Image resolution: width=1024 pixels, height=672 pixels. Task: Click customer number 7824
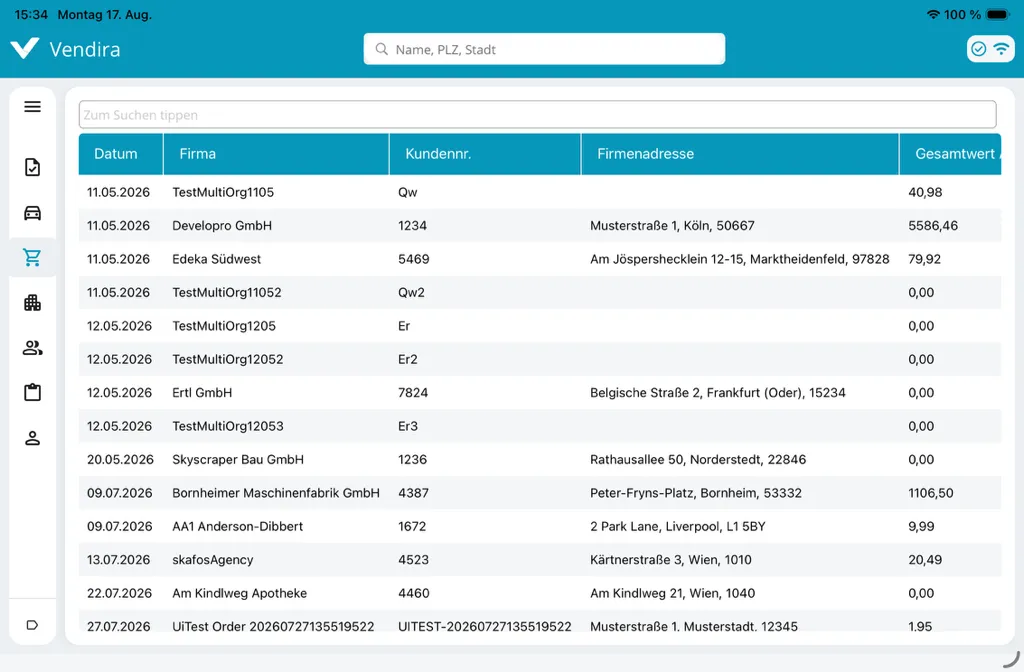click(413, 392)
